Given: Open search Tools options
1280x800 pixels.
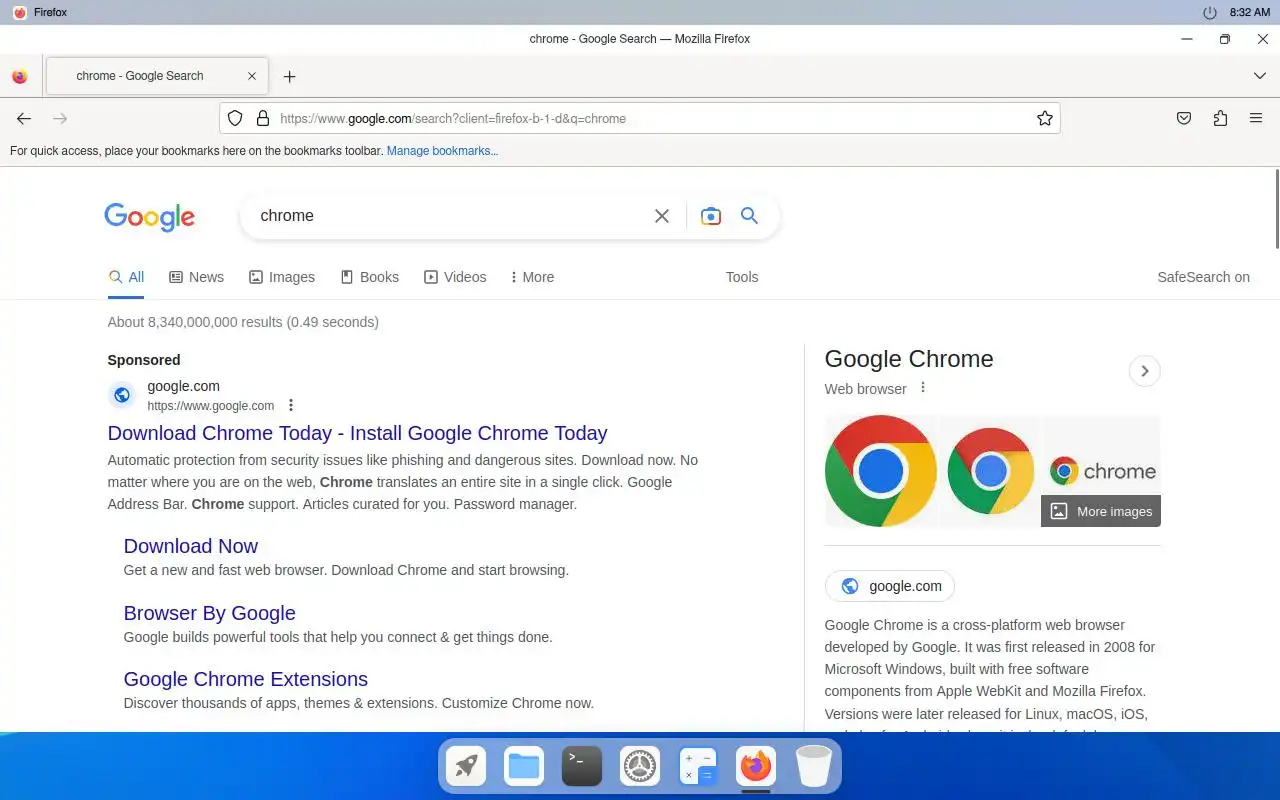Looking at the screenshot, I should (x=742, y=277).
